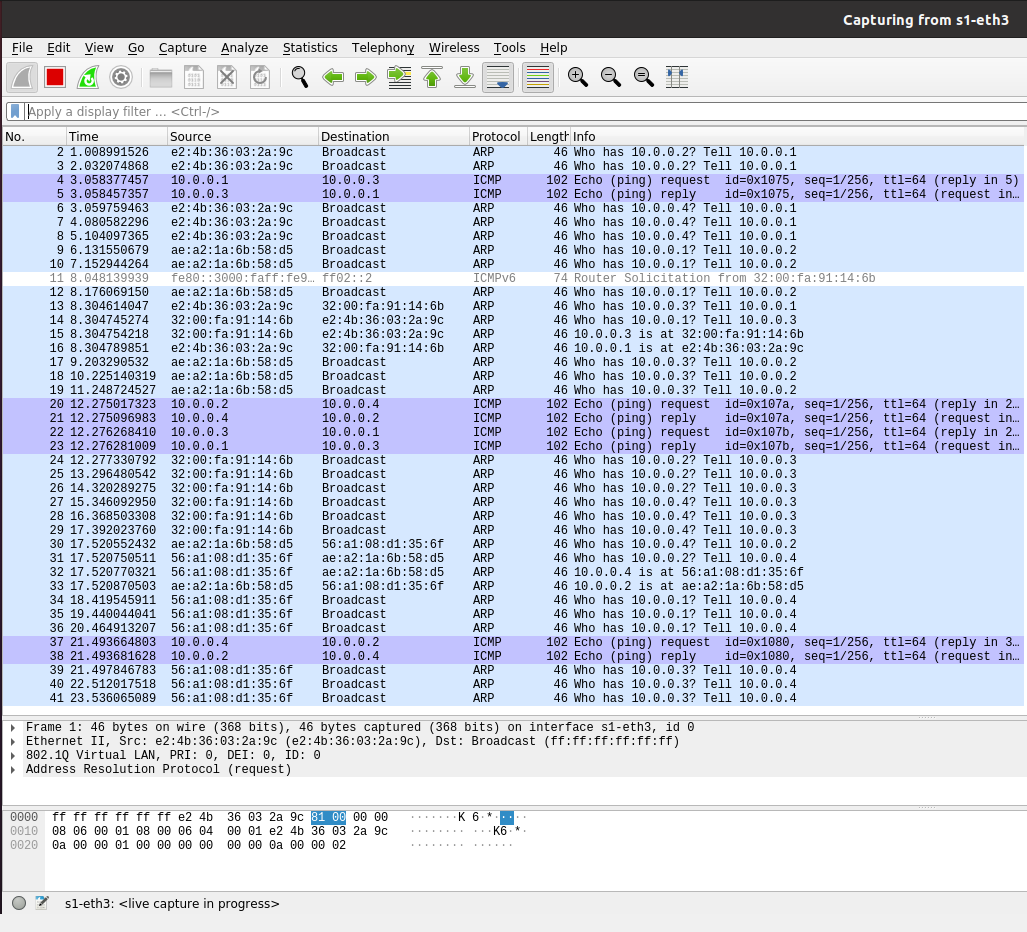
Task: Reset text size to normal
Action: coord(644,77)
